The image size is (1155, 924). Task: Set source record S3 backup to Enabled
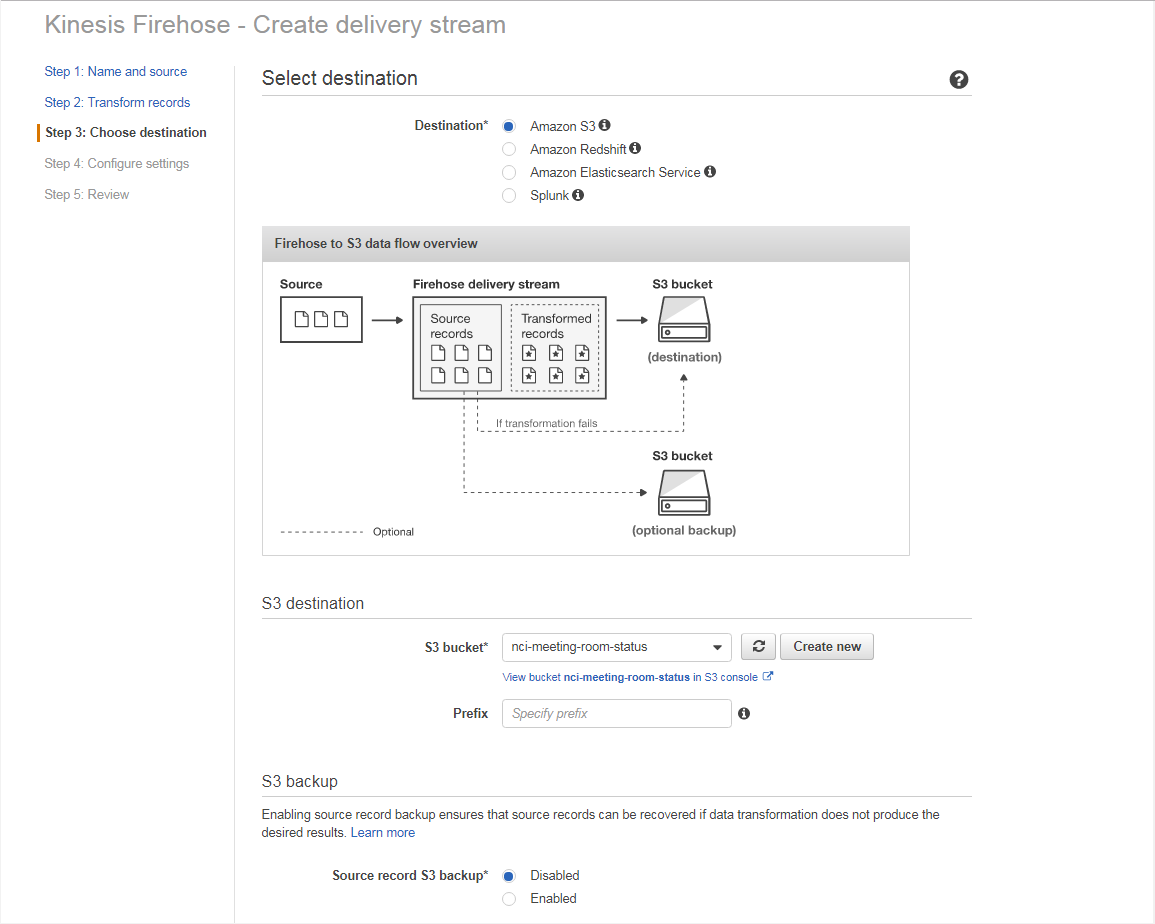coord(509,898)
